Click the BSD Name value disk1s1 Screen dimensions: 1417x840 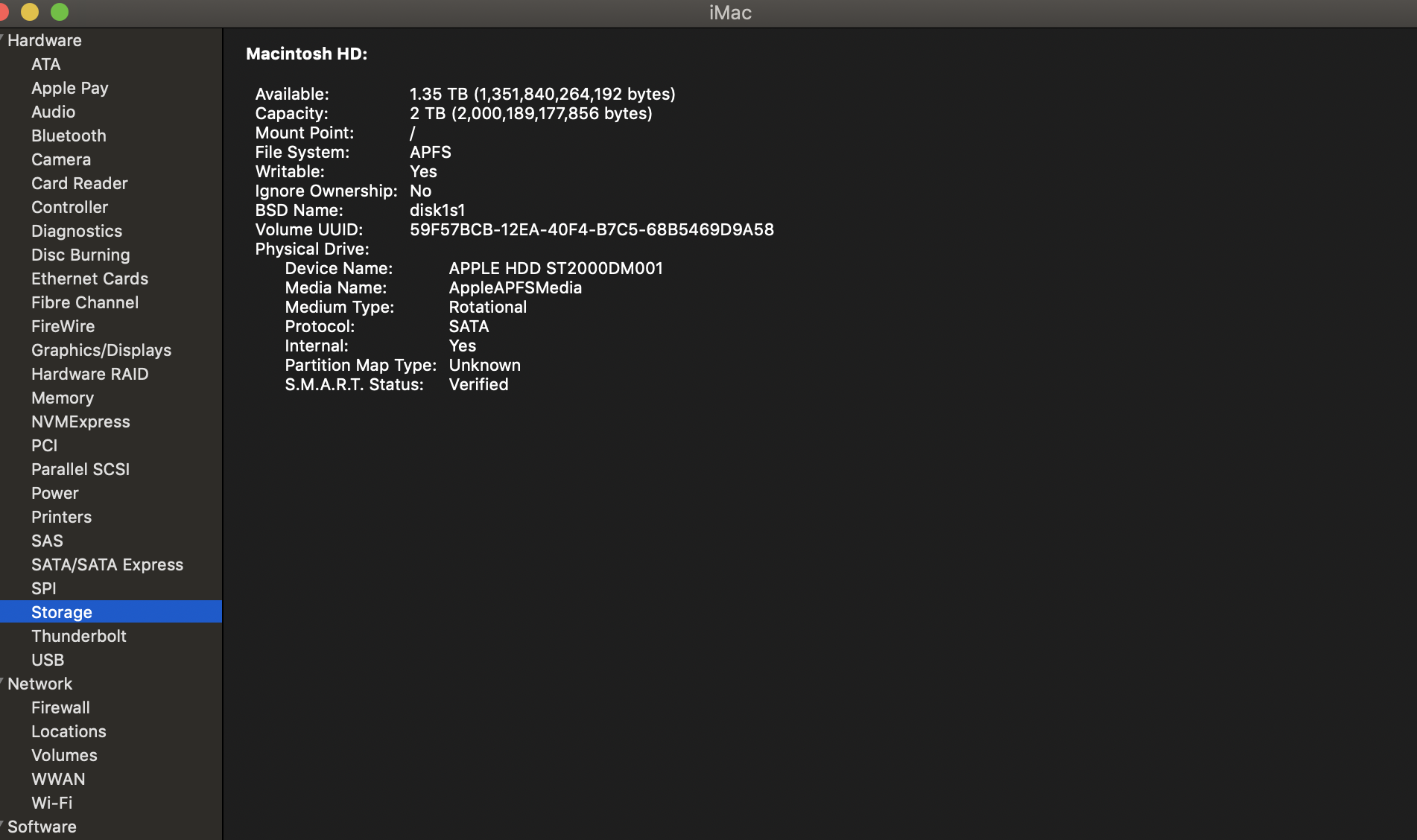click(x=437, y=210)
